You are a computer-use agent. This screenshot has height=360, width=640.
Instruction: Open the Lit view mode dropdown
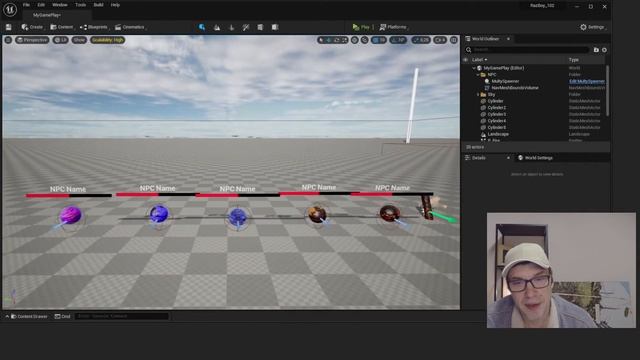pos(60,40)
